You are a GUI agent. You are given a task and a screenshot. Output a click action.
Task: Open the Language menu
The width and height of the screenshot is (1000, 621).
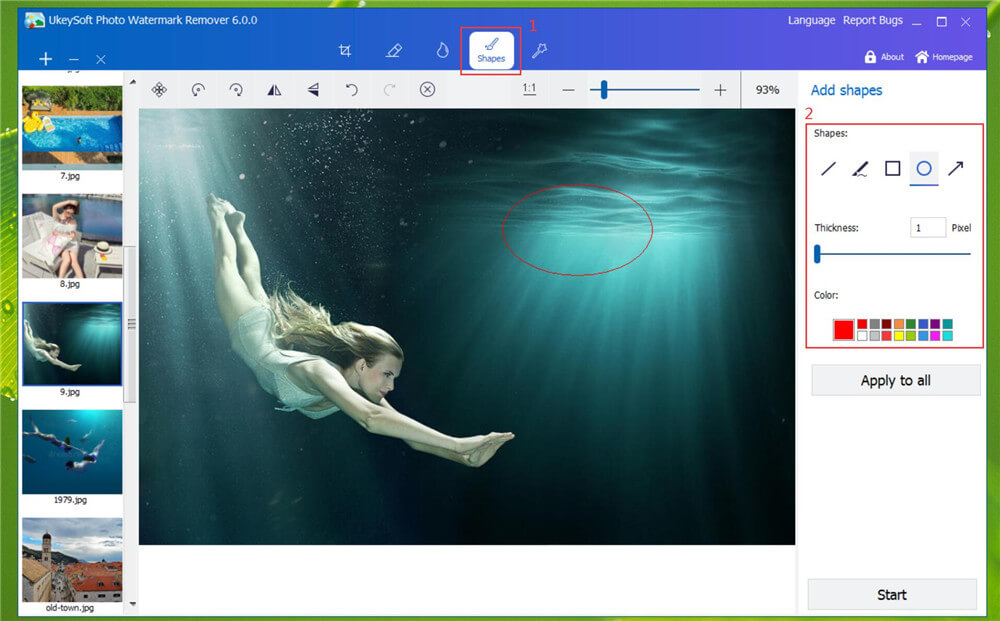[810, 20]
